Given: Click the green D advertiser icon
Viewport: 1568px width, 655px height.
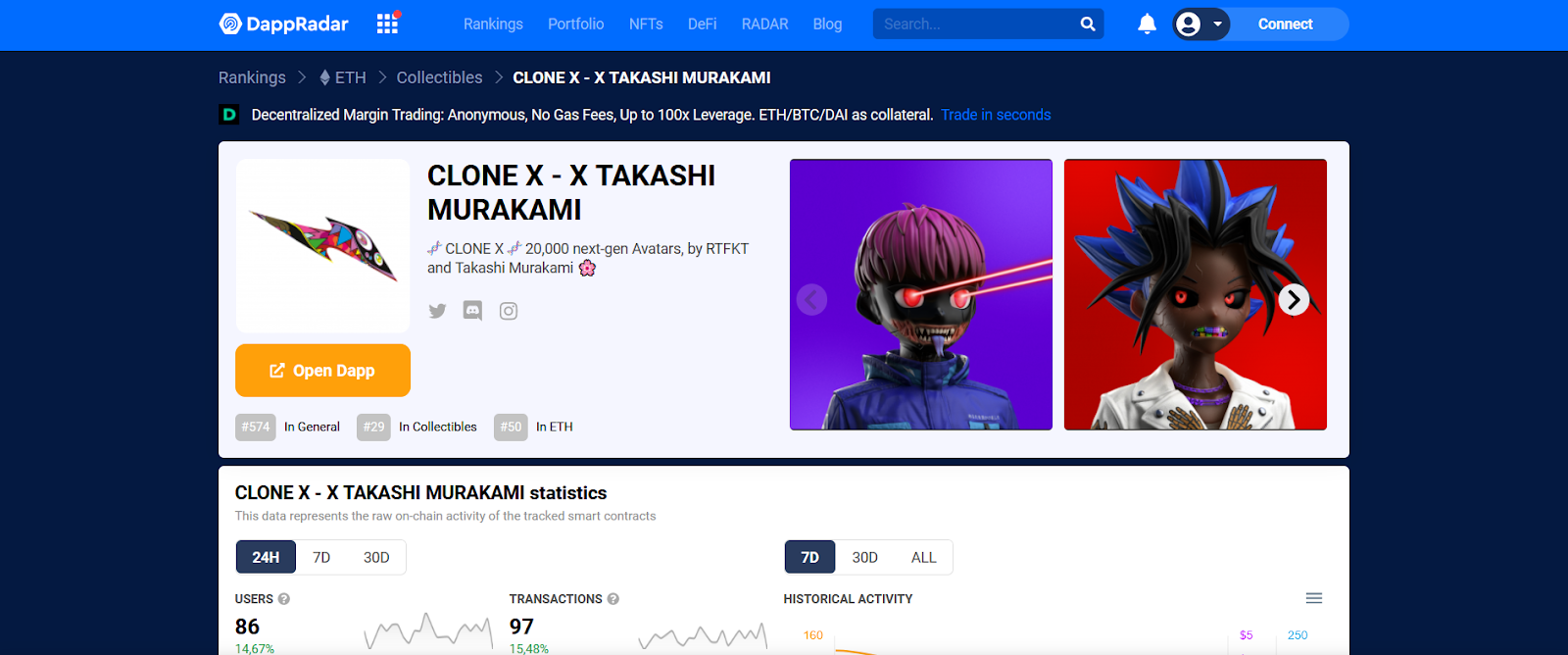Looking at the screenshot, I should pos(228,115).
